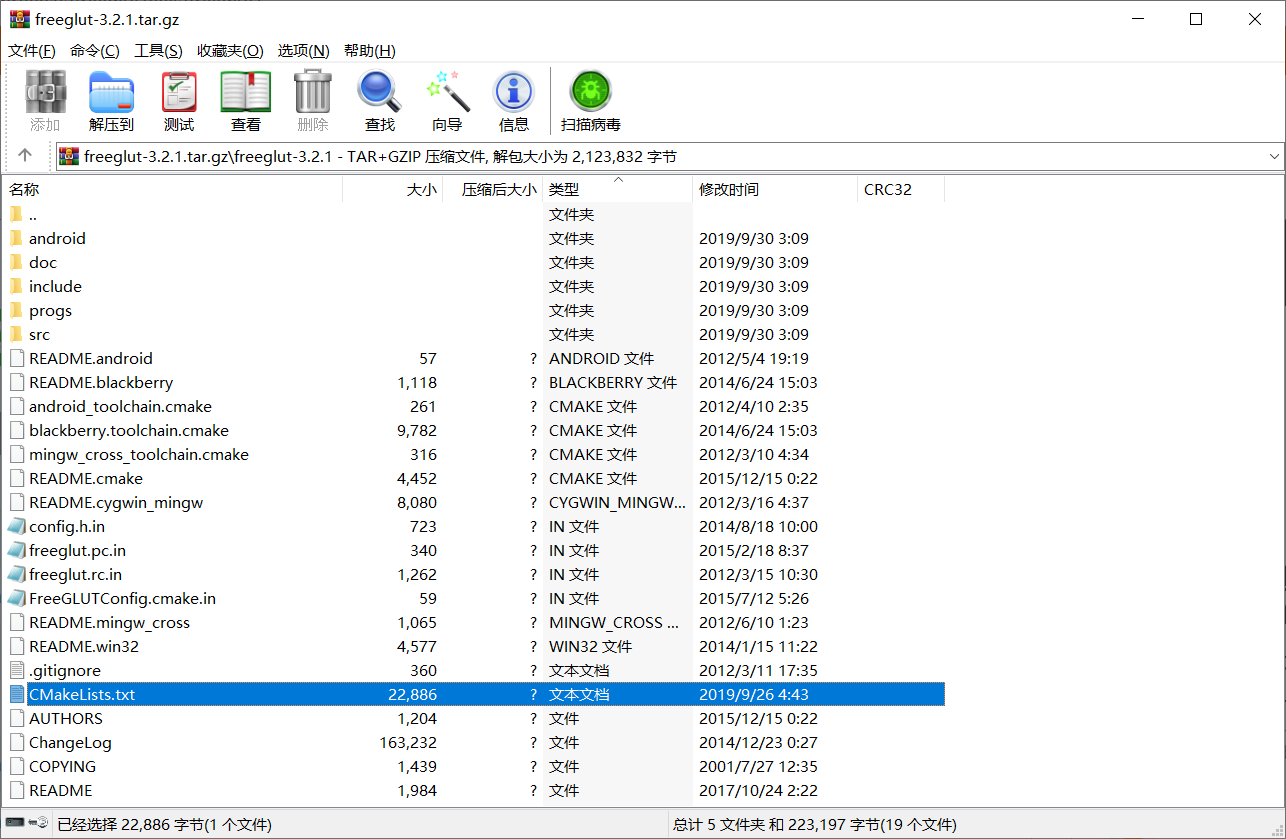Select android_toolchain.cmake file name
1286x839 pixels.
(x=120, y=406)
